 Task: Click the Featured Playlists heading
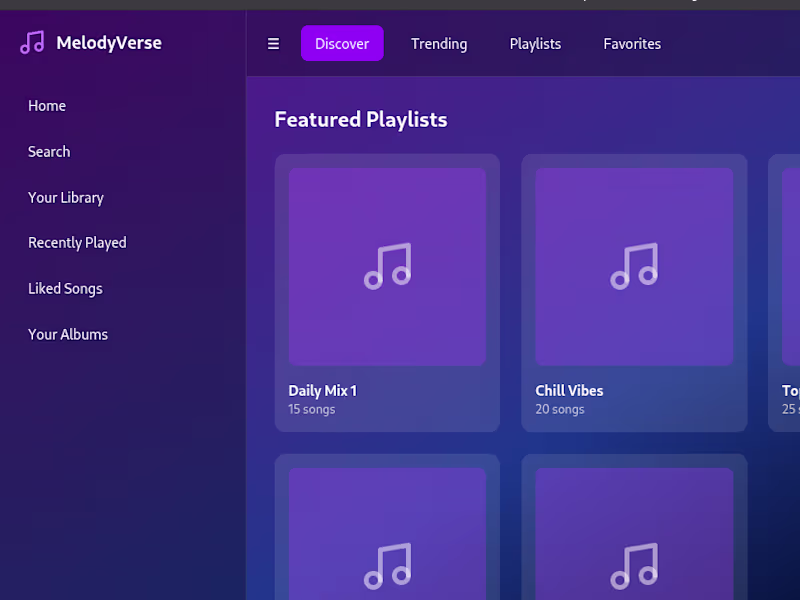tap(361, 119)
